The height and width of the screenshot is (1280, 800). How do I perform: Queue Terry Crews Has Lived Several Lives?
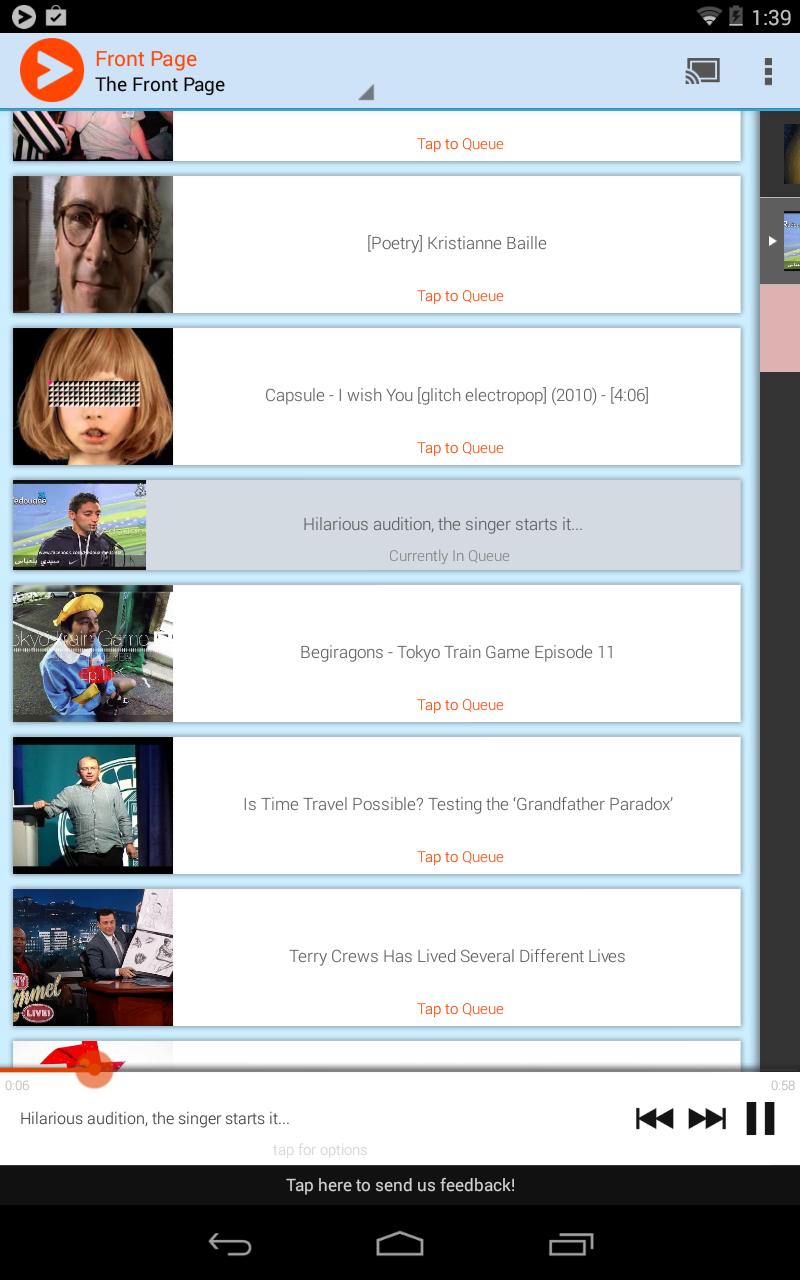460,1009
